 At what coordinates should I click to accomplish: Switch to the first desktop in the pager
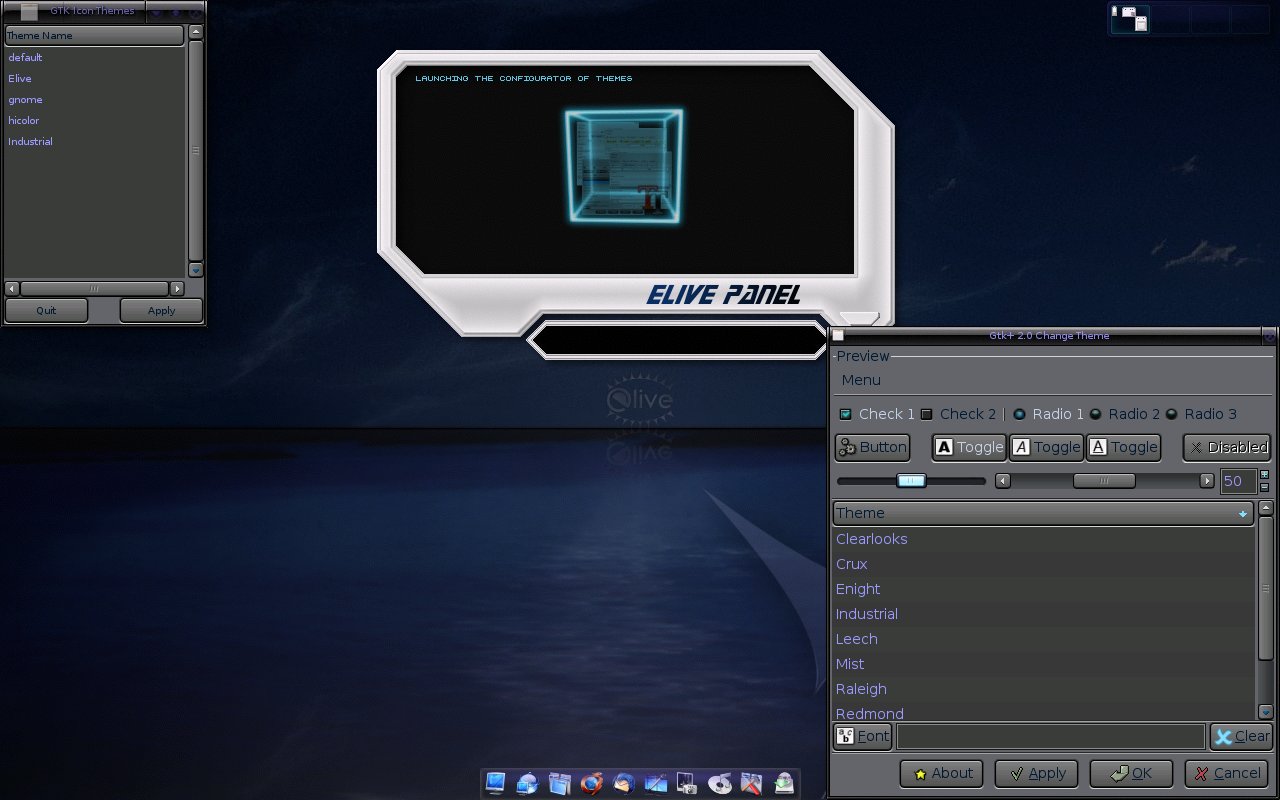pos(1130,19)
